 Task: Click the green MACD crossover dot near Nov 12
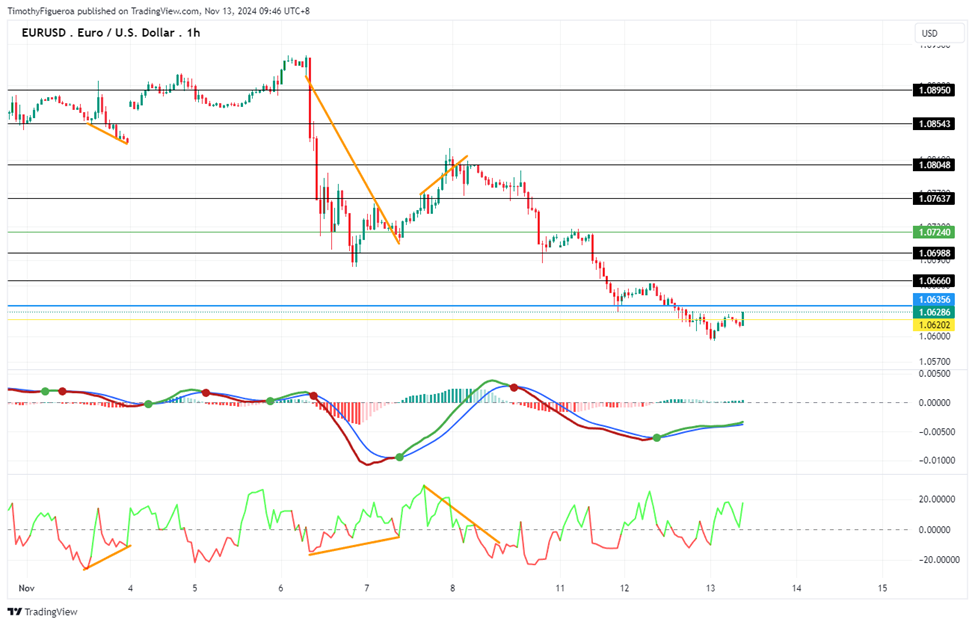(x=657, y=438)
